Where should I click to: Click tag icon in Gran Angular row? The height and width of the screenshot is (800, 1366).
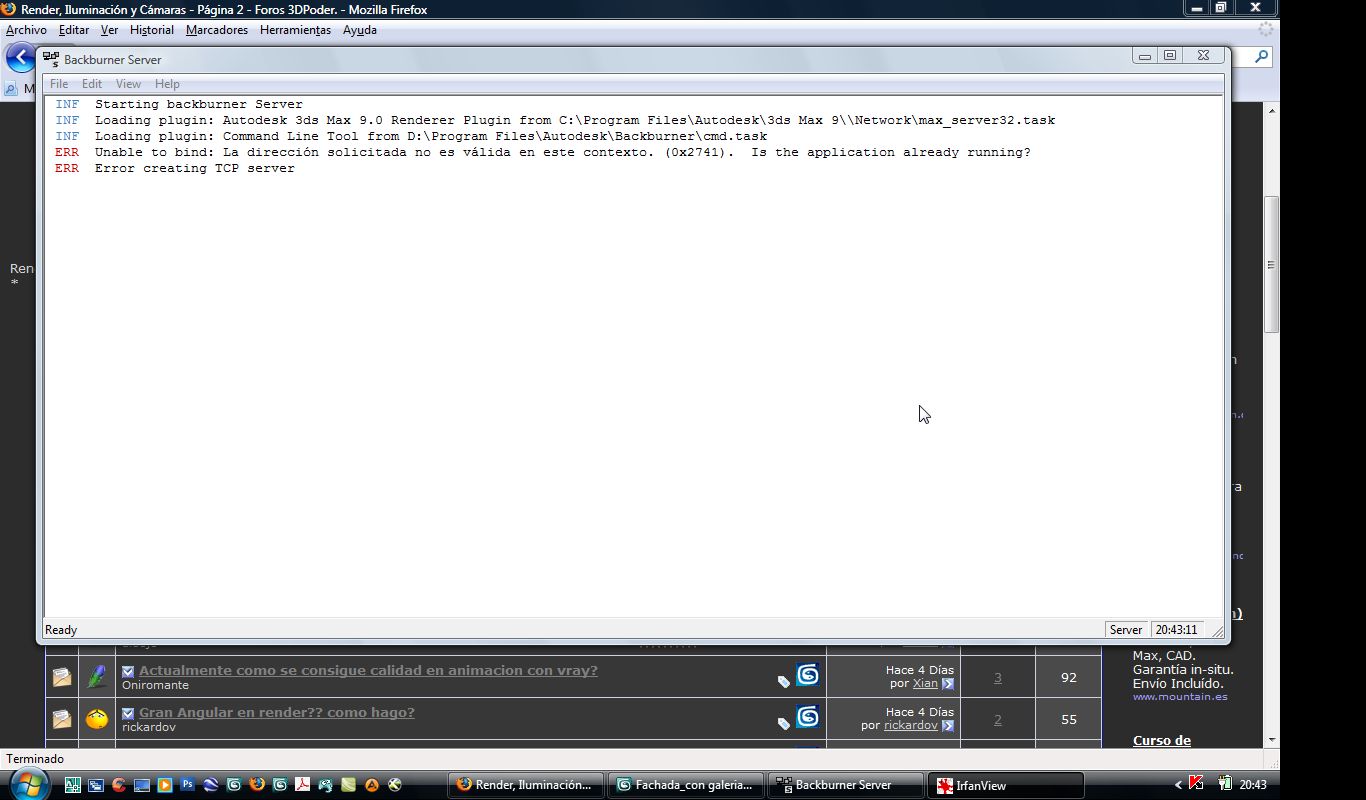[x=784, y=724]
